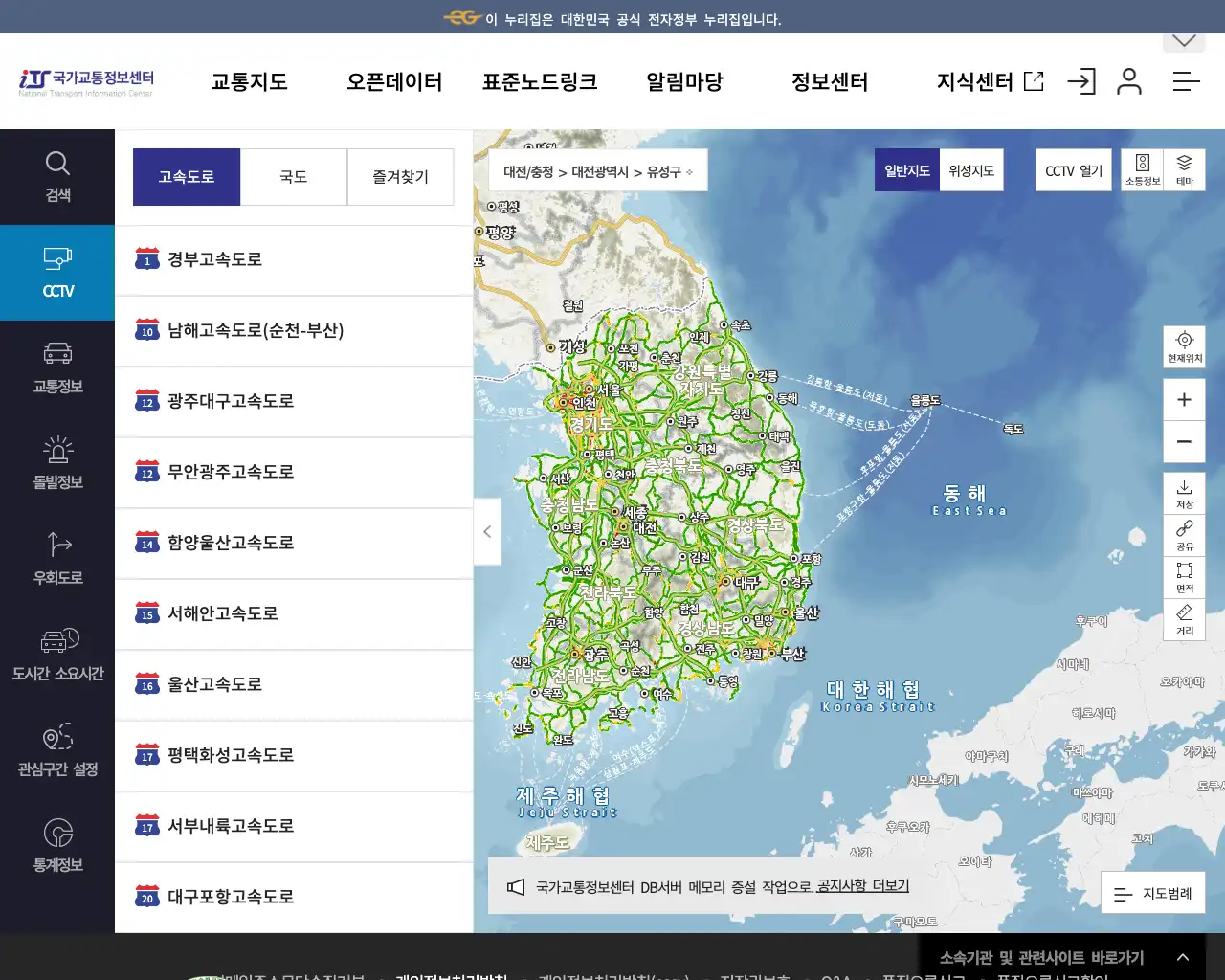1225x980 pixels.
Task: Select the CCTV tool in the sidebar
Action: coord(57,273)
